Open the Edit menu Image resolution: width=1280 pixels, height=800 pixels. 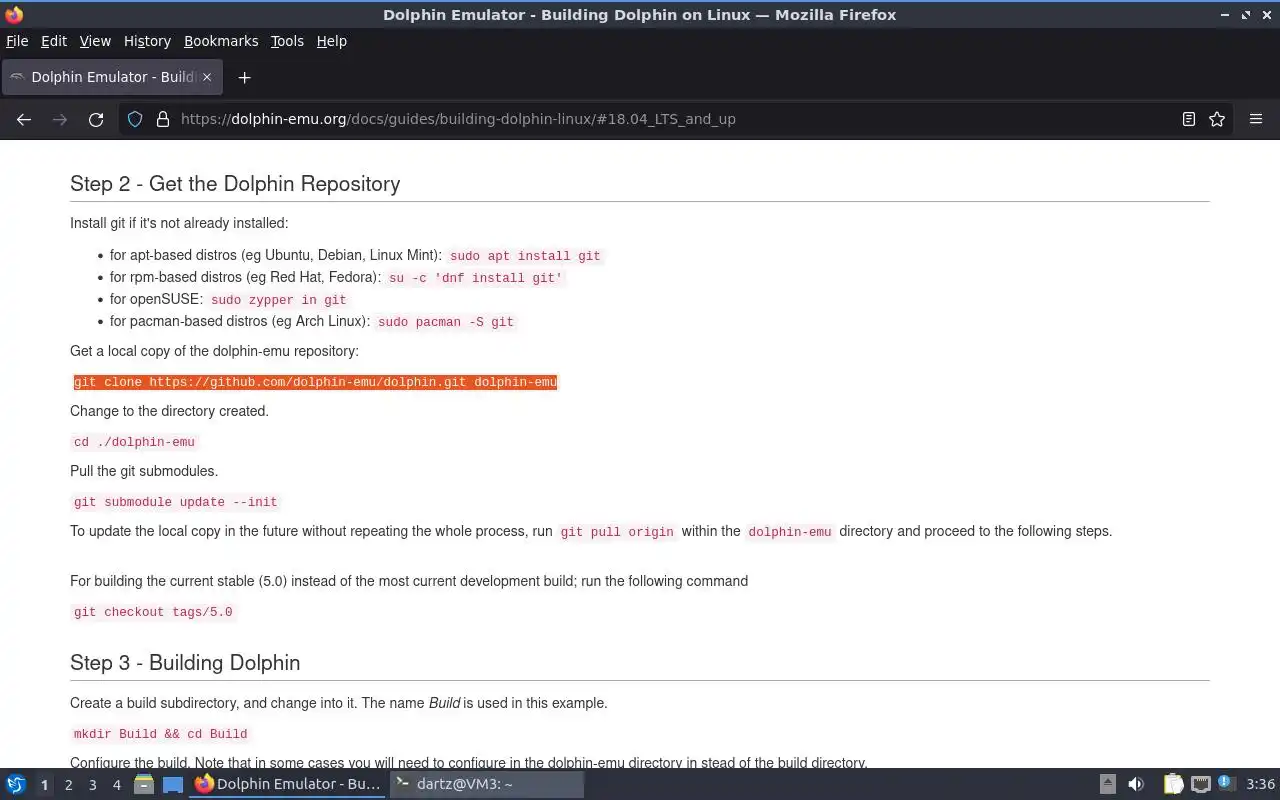tap(54, 41)
